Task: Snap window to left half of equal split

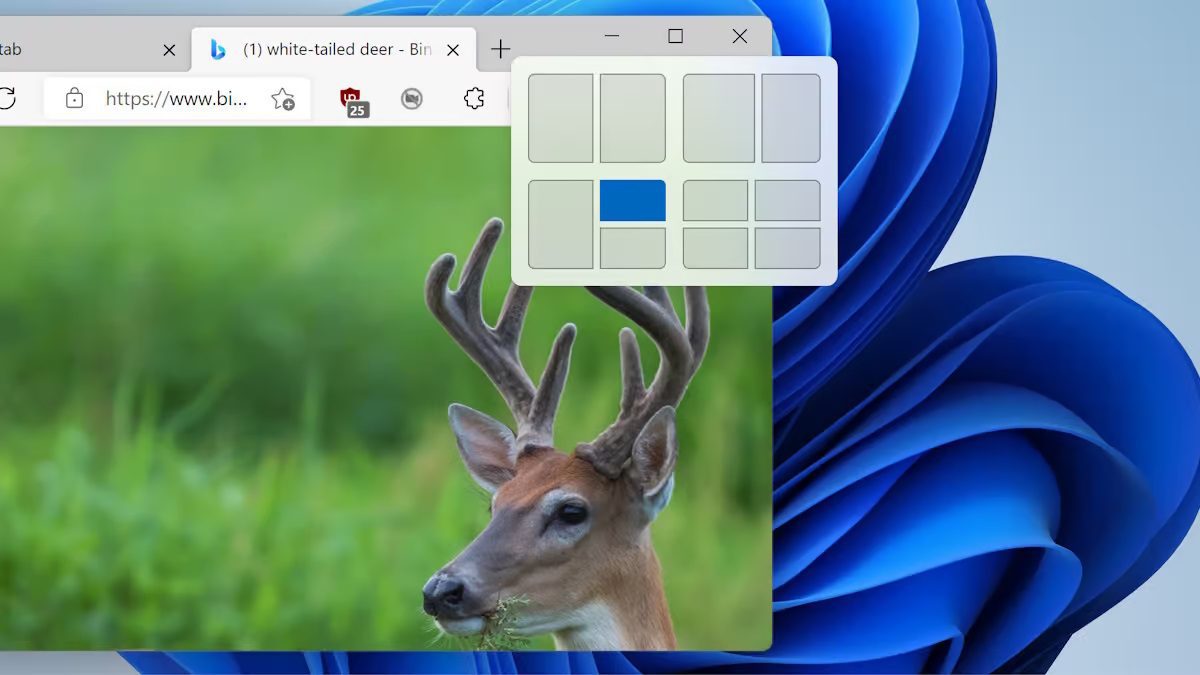Action: [x=561, y=118]
